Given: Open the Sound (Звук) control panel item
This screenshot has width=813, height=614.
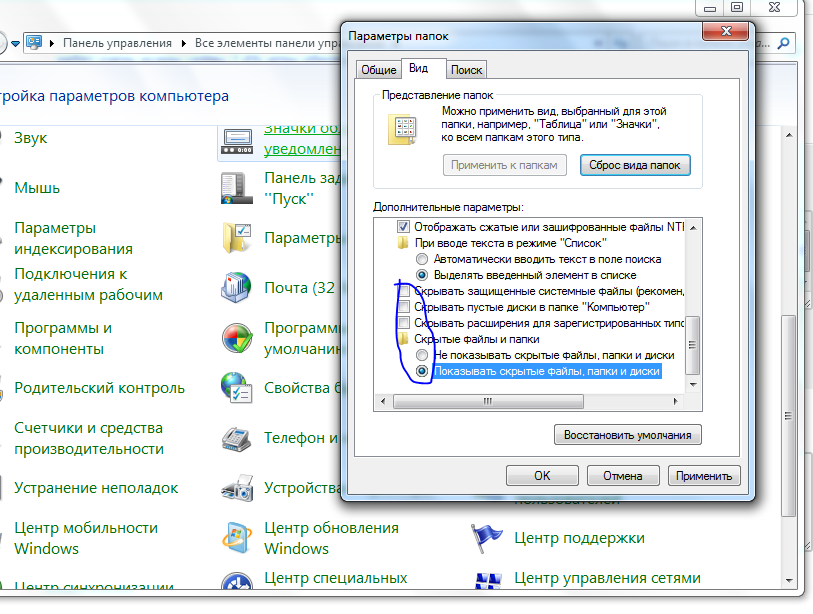Looking at the screenshot, I should click(31, 138).
